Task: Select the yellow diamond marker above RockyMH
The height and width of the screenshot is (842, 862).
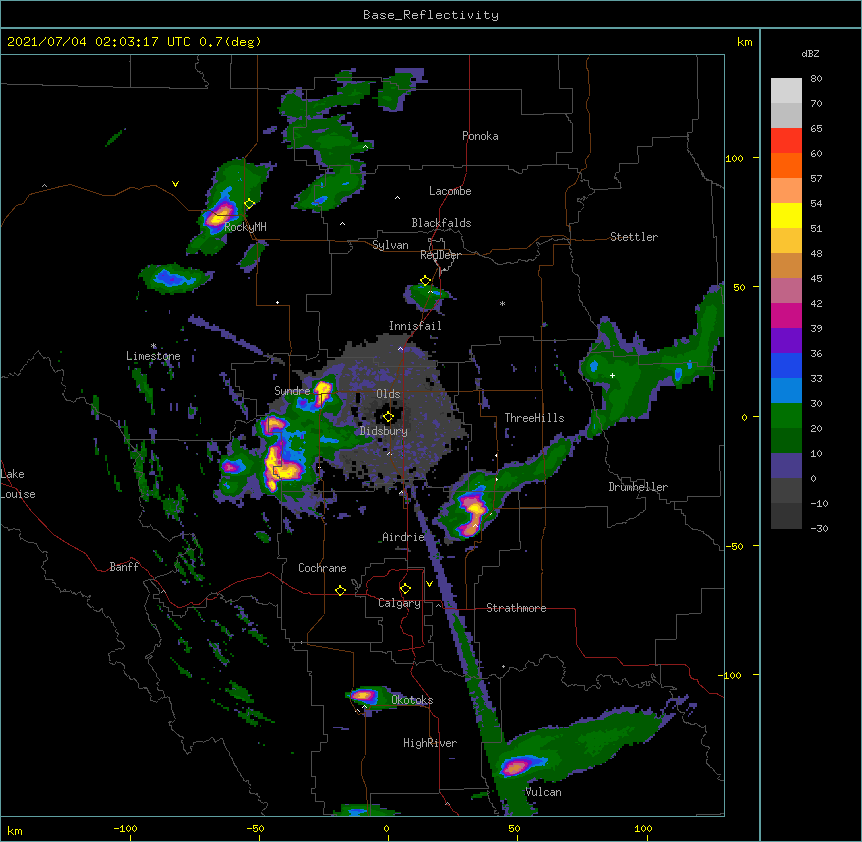Action: [x=250, y=204]
